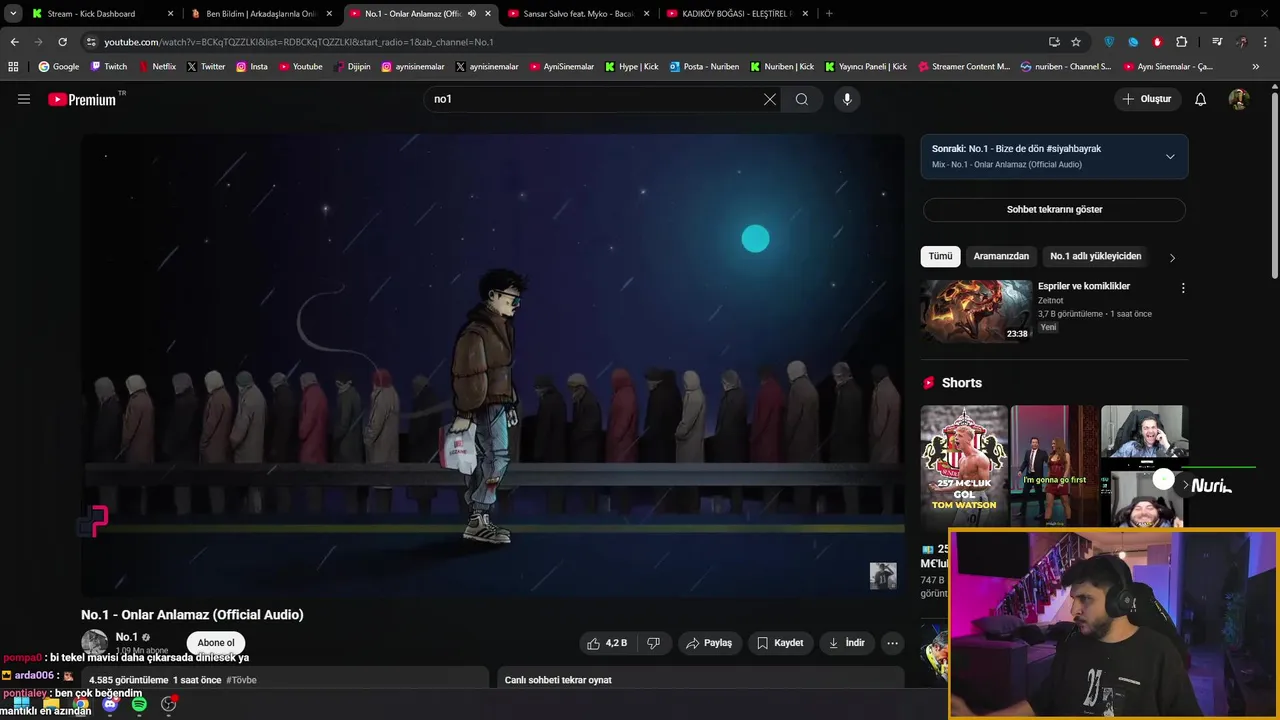
Task: Select the Tümü filter chip
Action: pyautogui.click(x=941, y=256)
